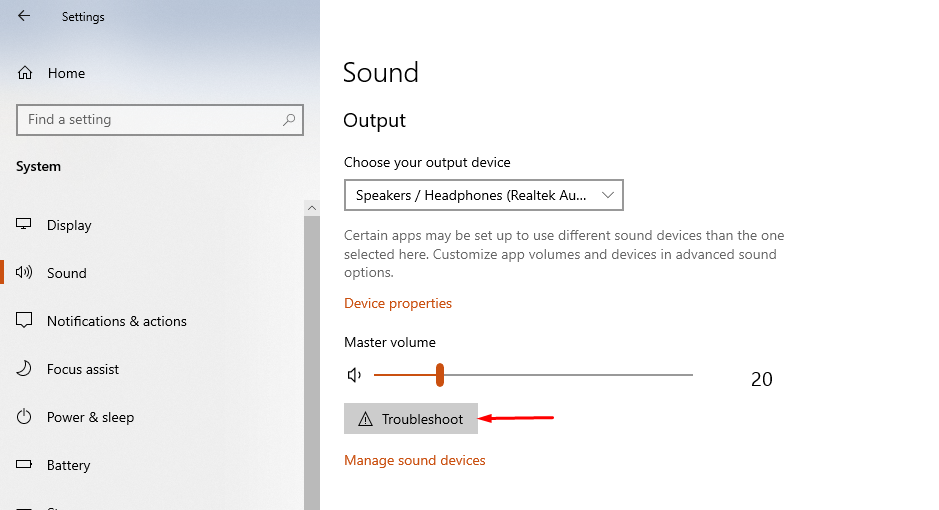Open Focus assist settings page
The width and height of the screenshot is (939, 510).
[83, 369]
